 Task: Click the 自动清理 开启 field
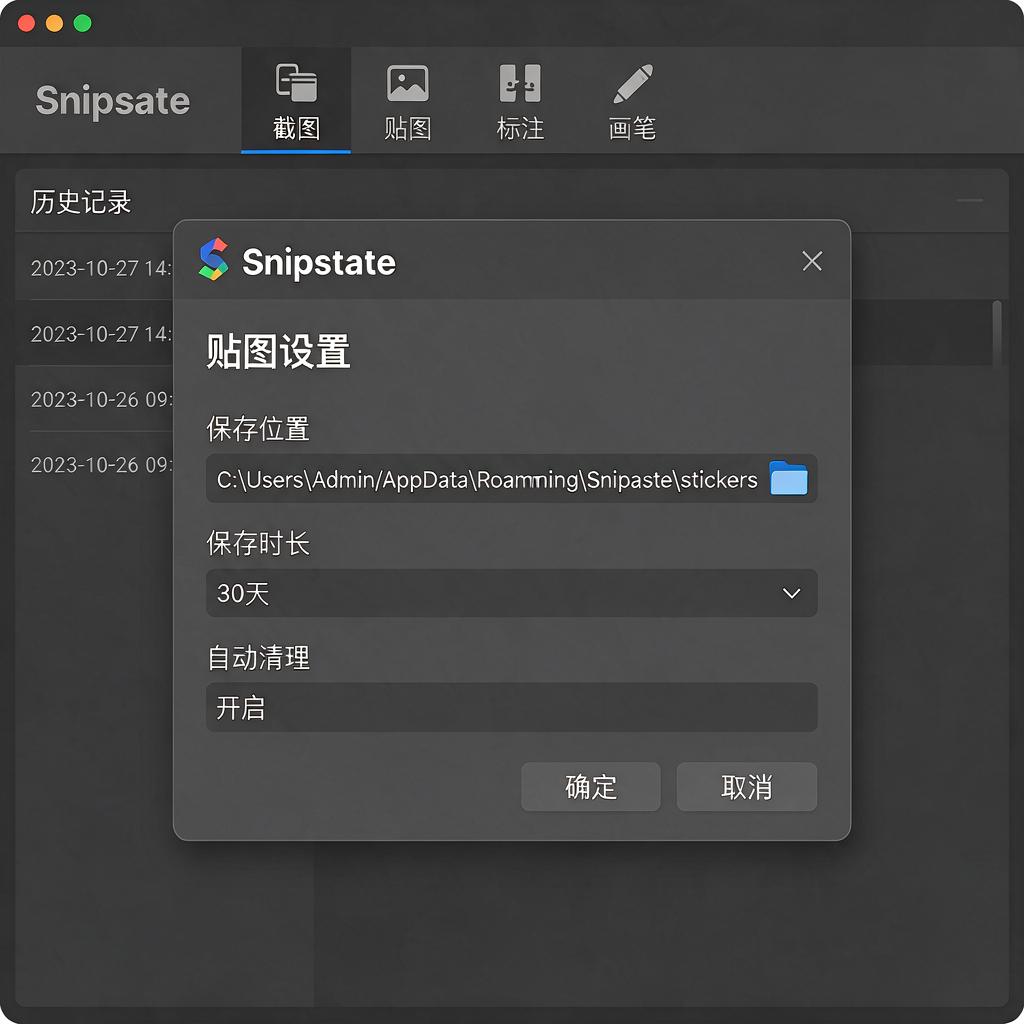[511, 707]
